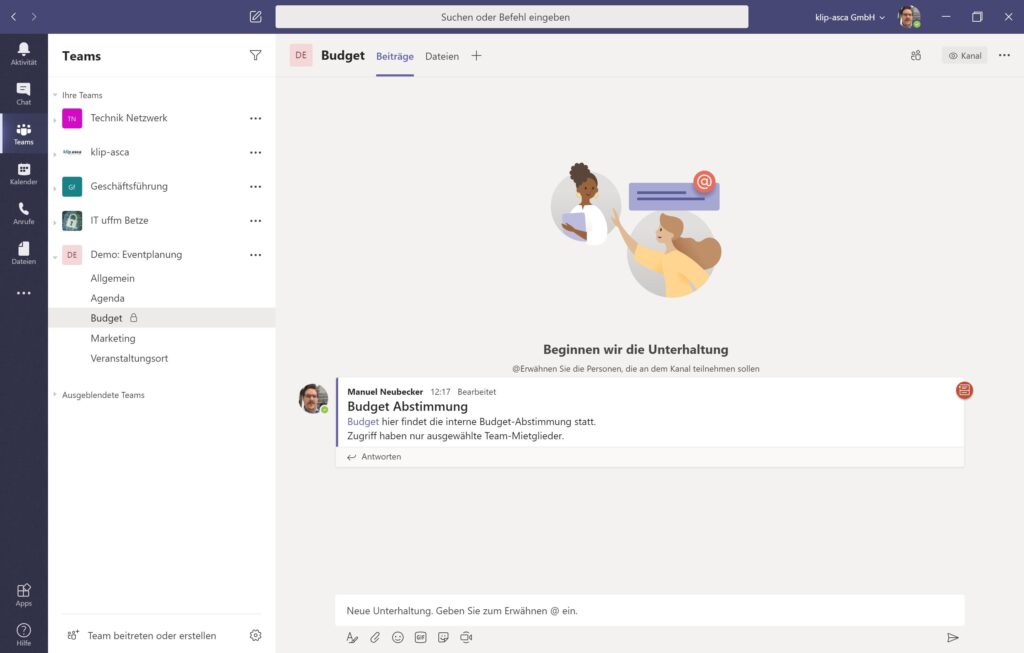Open the Aktivität notifications view

pos(24,54)
